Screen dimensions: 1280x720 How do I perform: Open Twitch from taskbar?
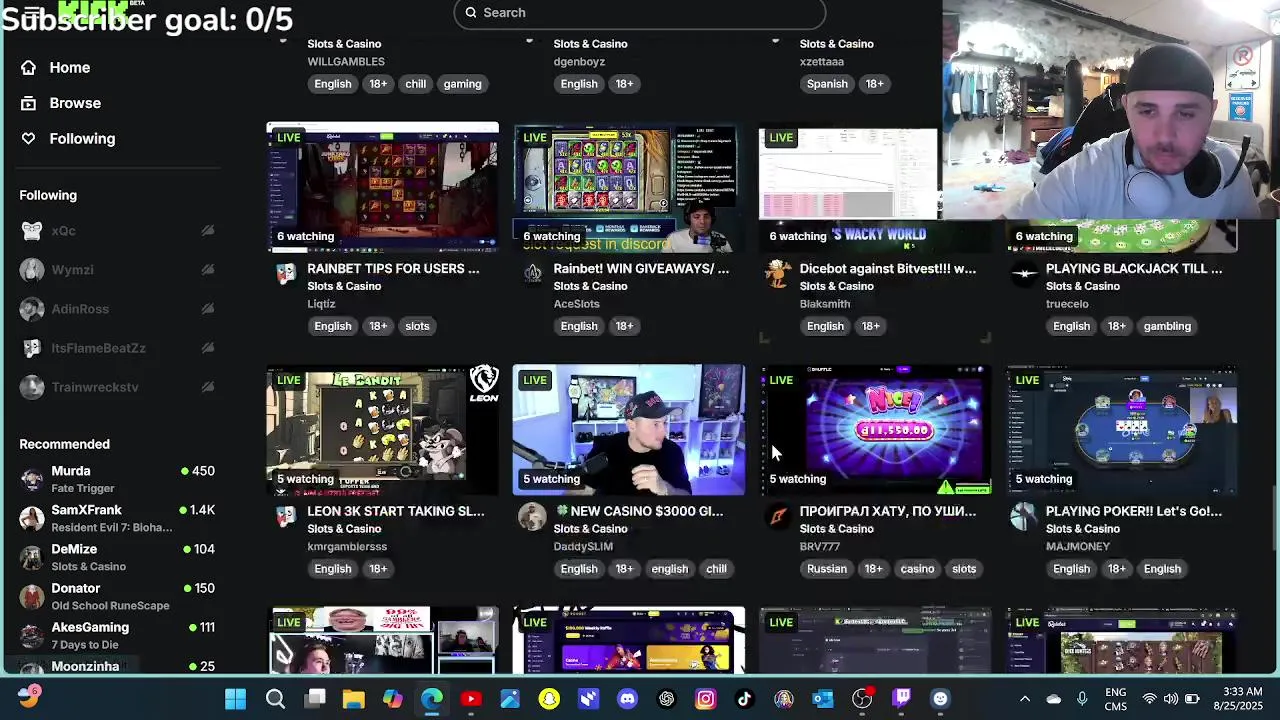tap(902, 699)
